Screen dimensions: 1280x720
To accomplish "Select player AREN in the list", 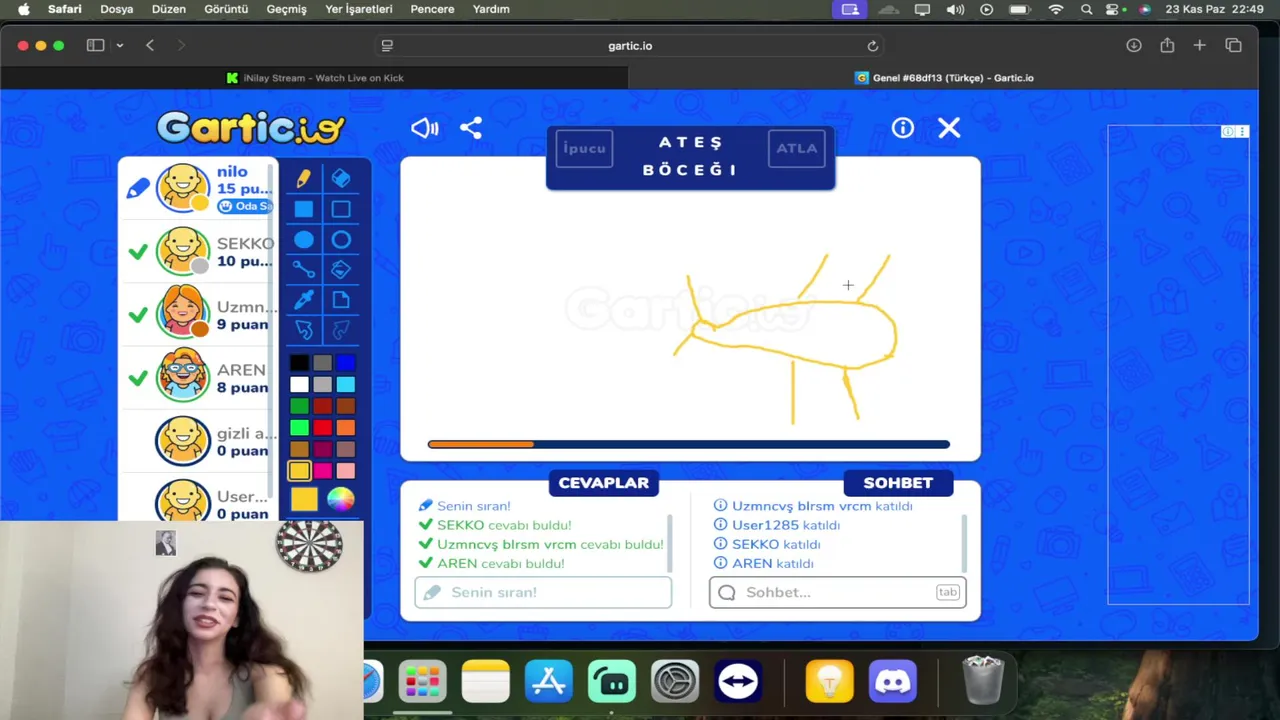I will 200,377.
